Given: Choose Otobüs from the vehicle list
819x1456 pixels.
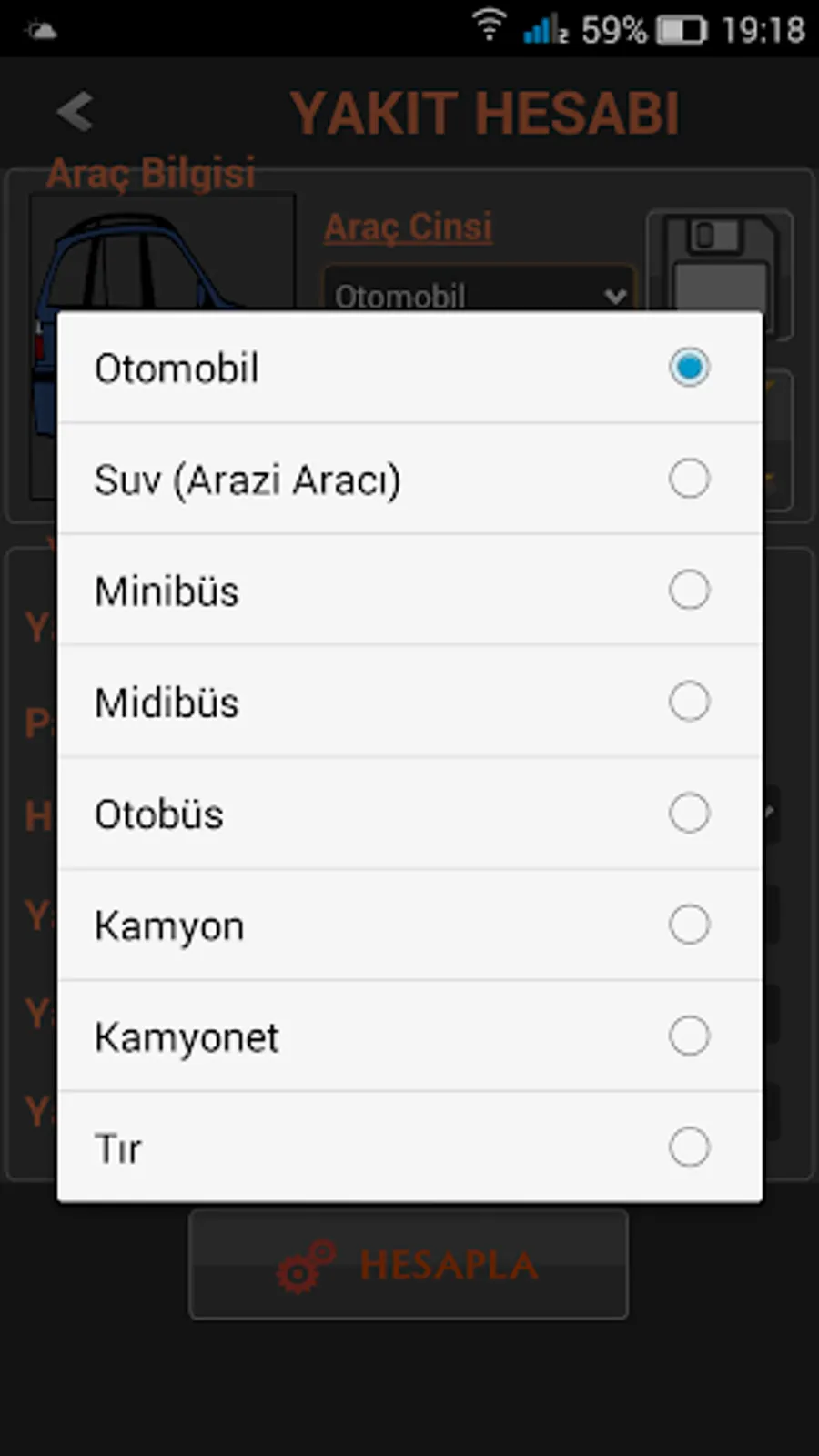Looking at the screenshot, I should tap(409, 814).
